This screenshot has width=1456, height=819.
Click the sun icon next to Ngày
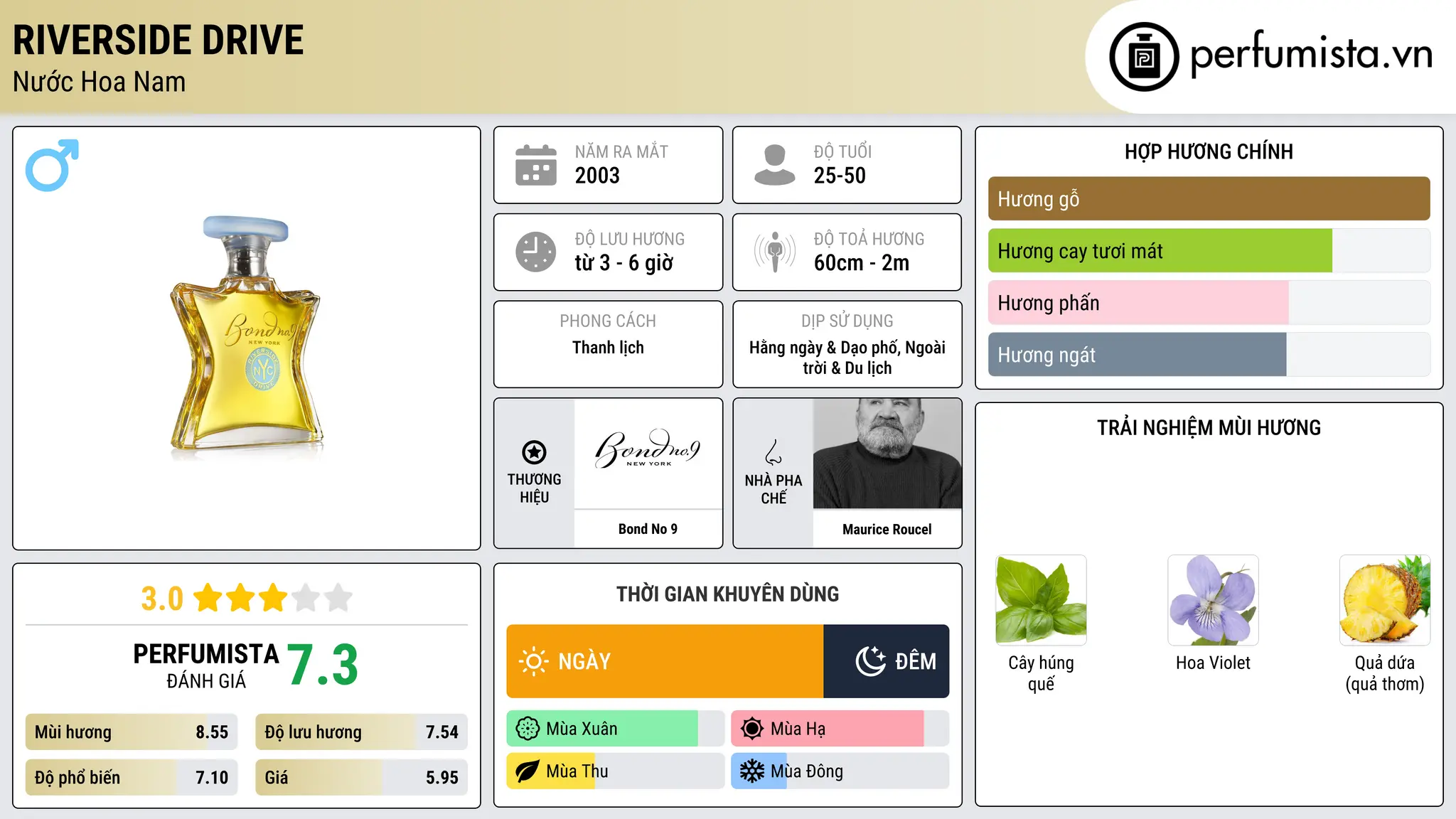coord(533,661)
